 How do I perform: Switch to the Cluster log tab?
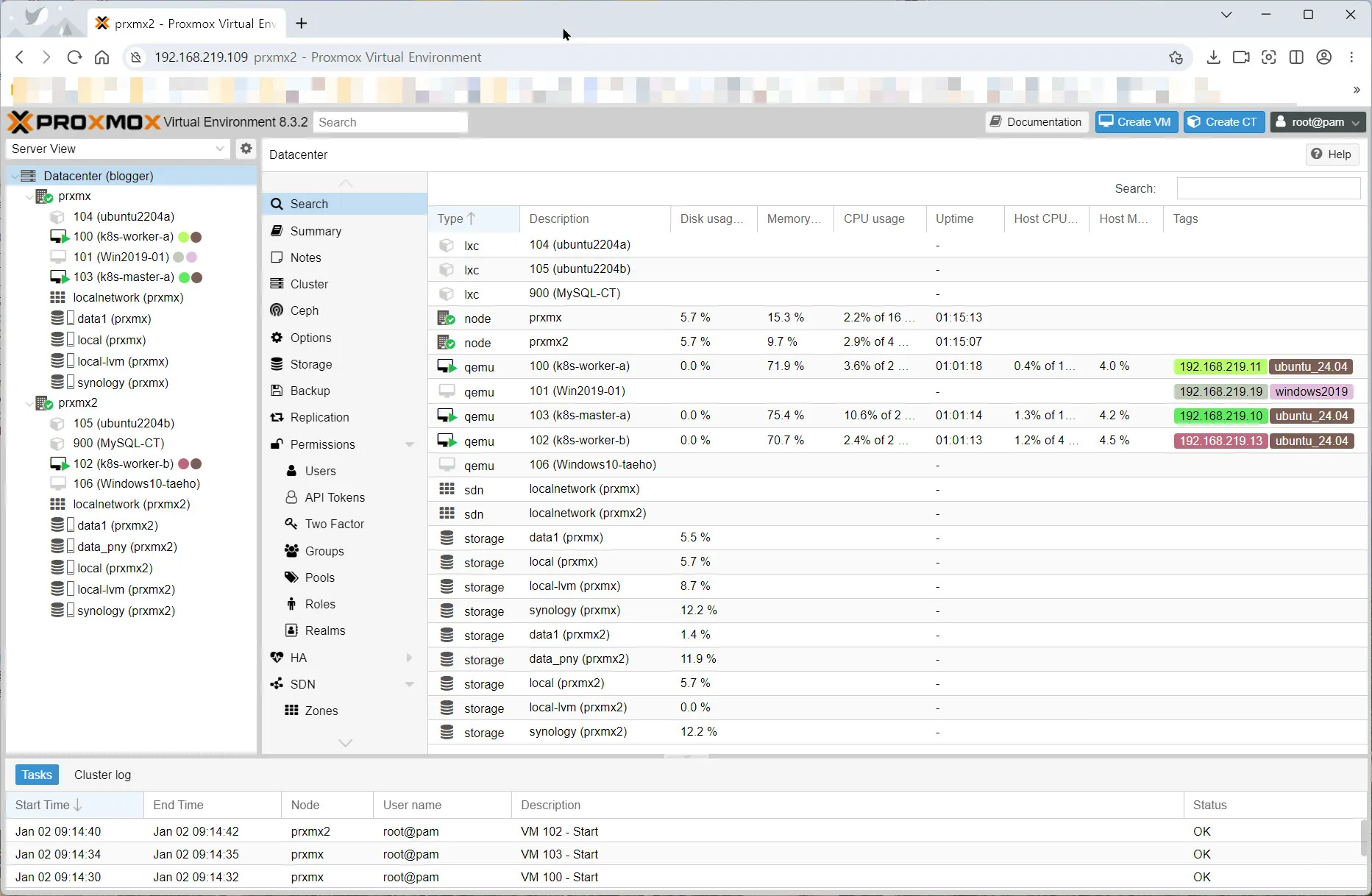pyautogui.click(x=102, y=775)
